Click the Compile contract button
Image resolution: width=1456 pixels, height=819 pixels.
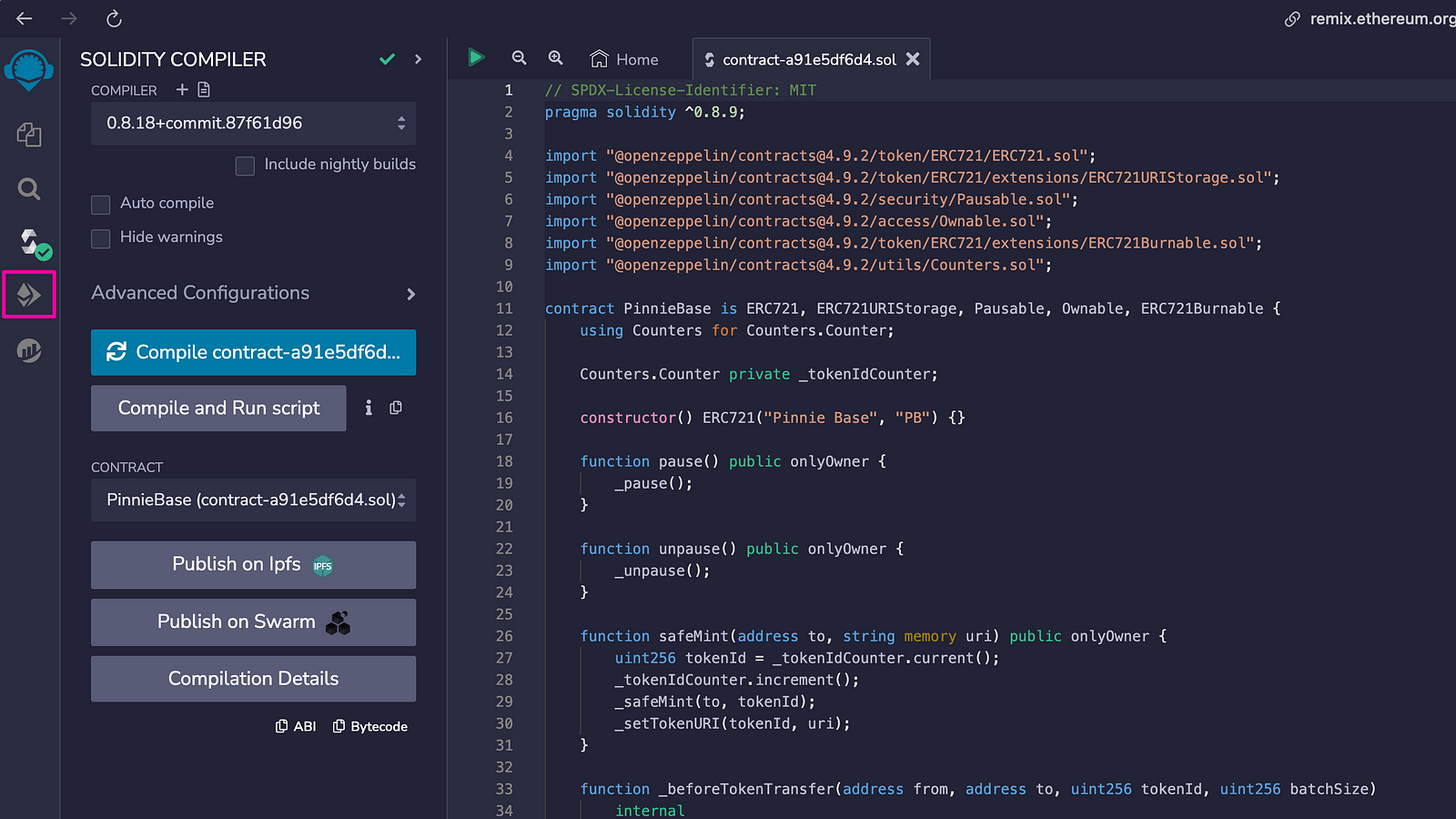point(253,352)
